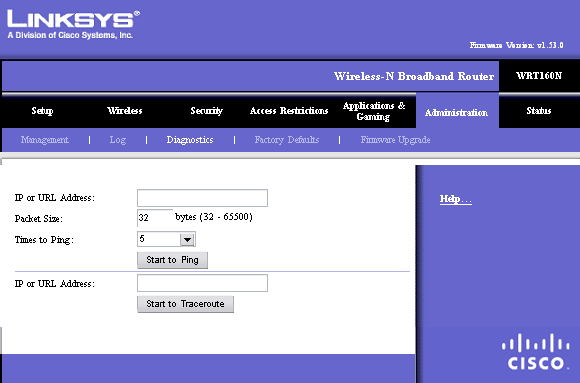Go to Access Restrictions tab
This screenshot has height=383, width=580.
coord(289,111)
